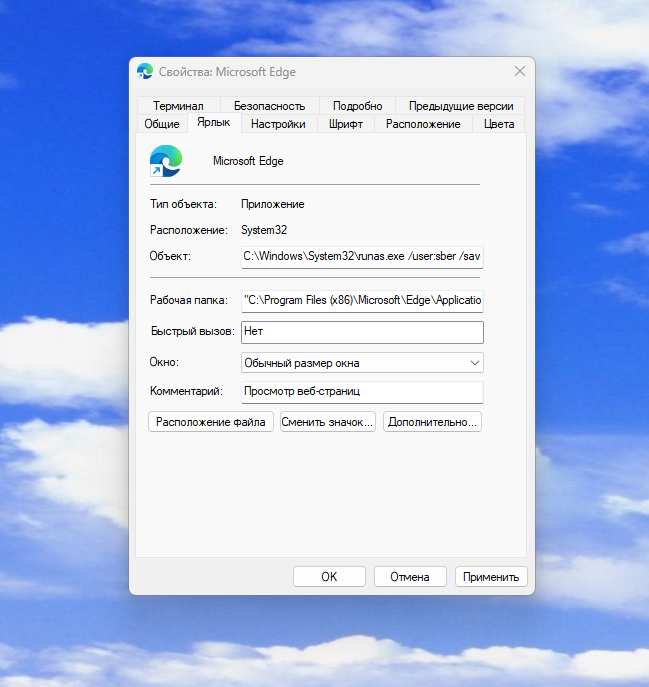Click the Отмена button

(x=410, y=577)
